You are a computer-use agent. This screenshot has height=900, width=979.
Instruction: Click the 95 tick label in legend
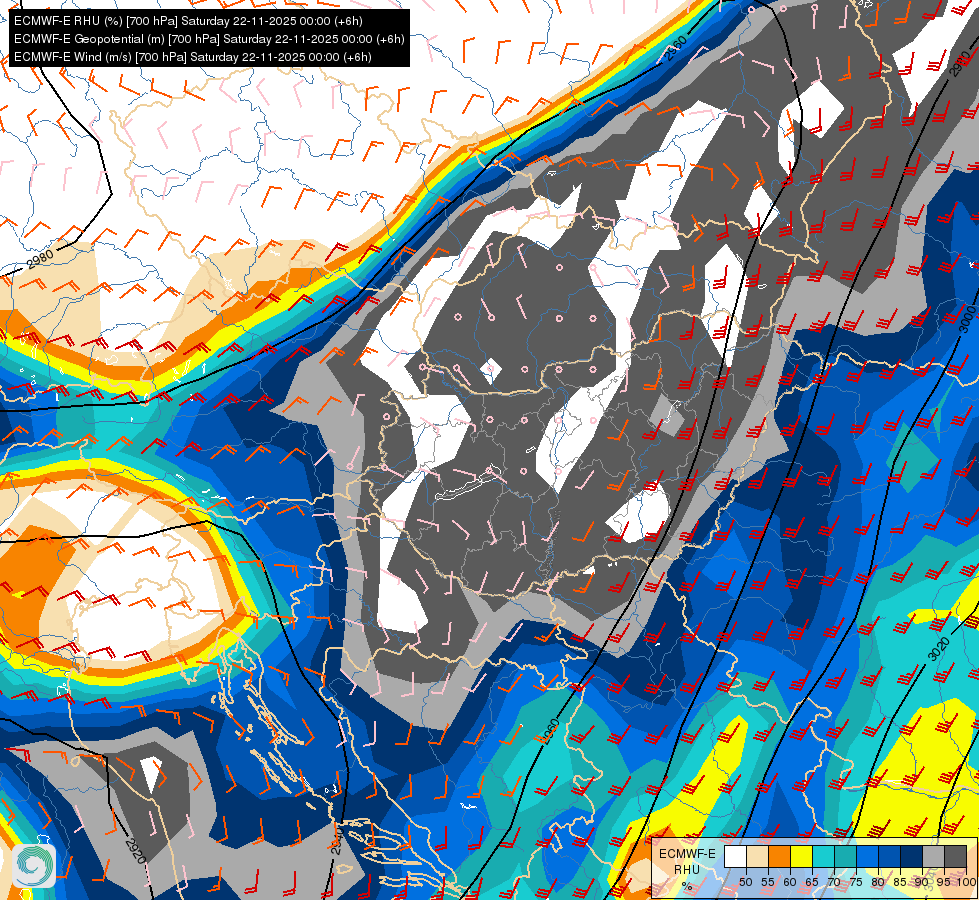(944, 882)
